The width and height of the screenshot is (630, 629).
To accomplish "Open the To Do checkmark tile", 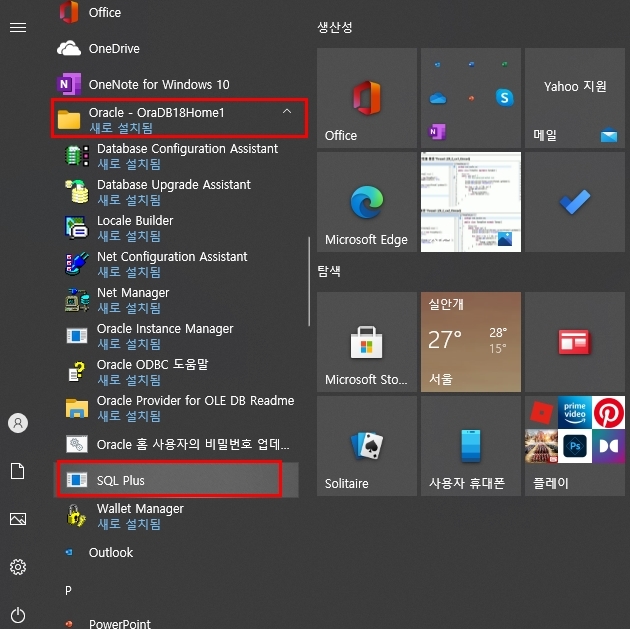I will (x=575, y=202).
